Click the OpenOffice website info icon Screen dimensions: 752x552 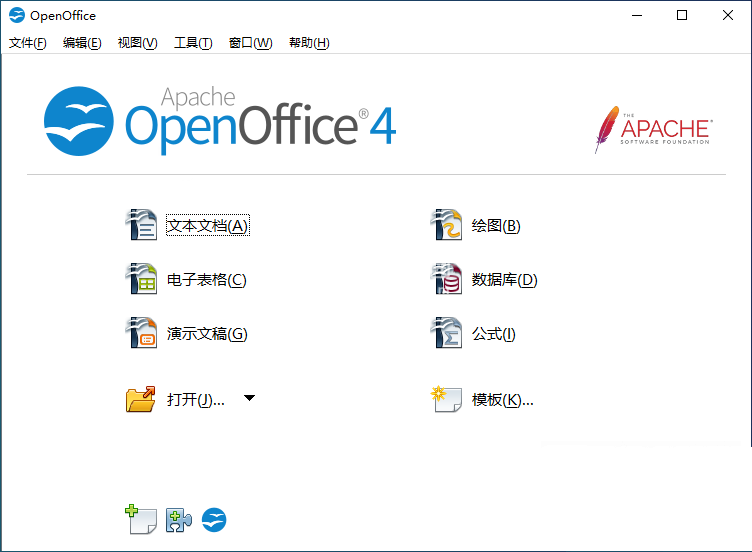(x=214, y=520)
